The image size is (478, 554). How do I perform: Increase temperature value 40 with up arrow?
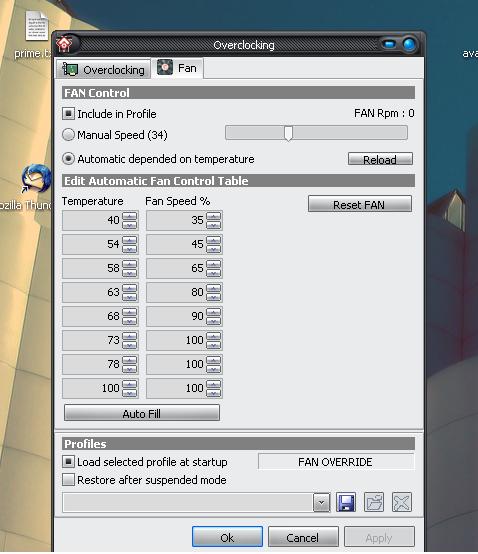click(130, 216)
